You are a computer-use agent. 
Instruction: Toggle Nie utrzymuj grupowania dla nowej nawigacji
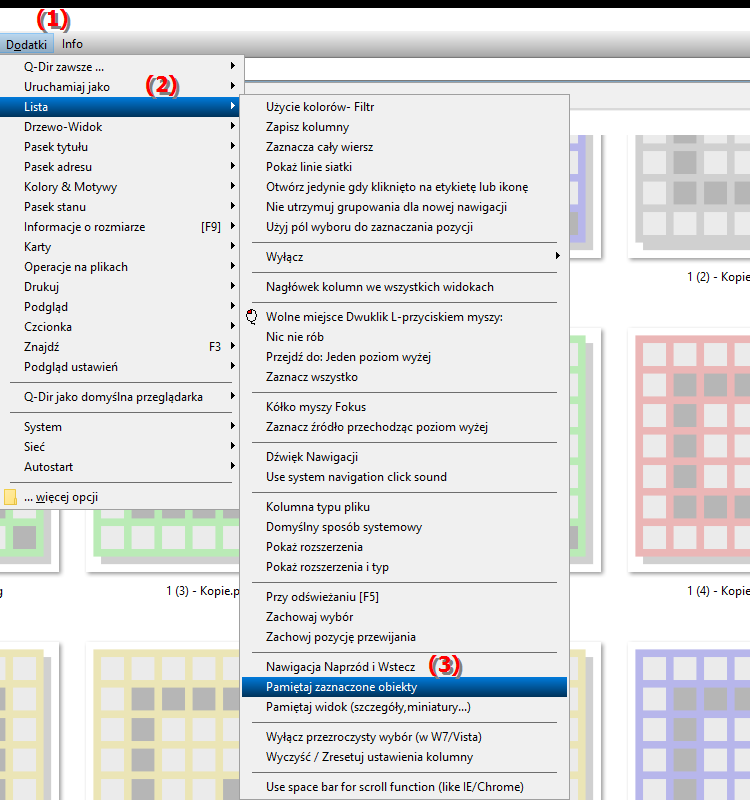coord(404,207)
